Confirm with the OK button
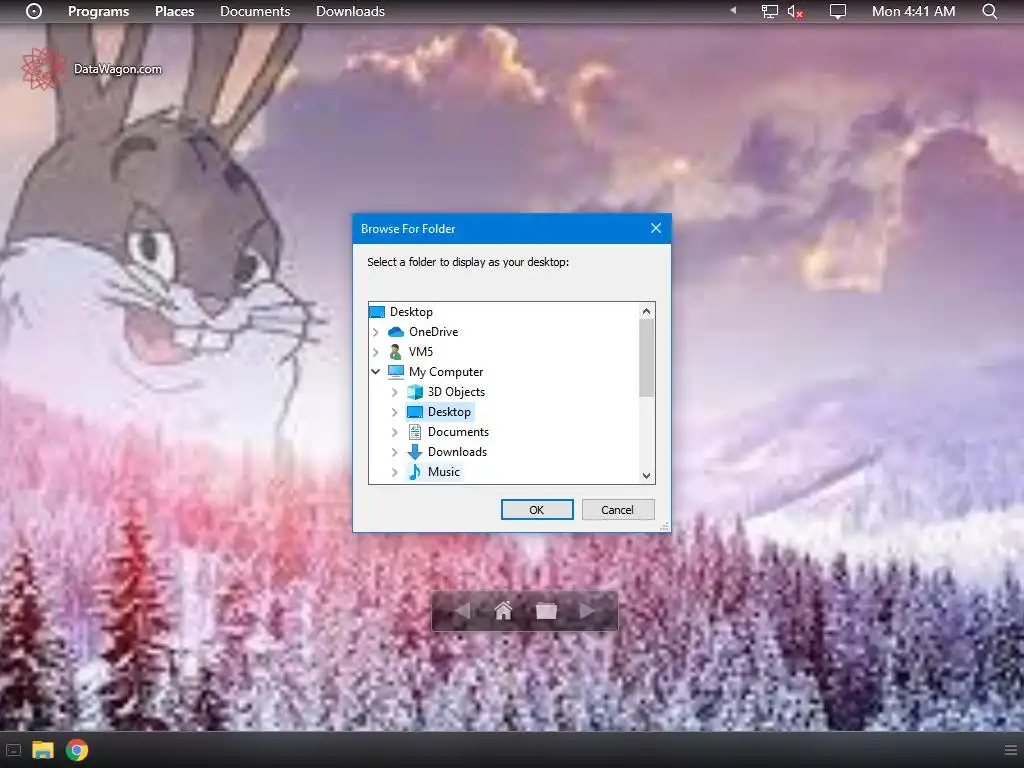 (537, 510)
